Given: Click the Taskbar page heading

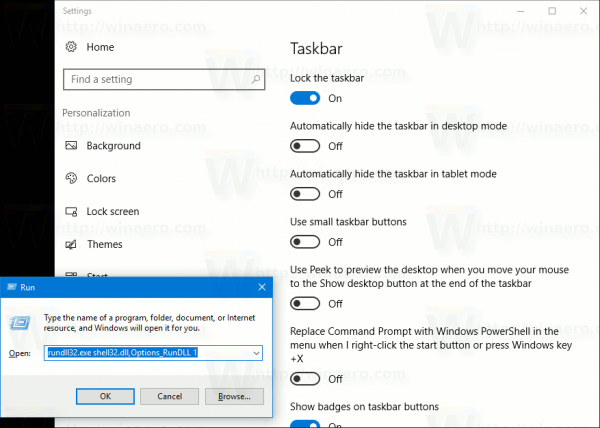Looking at the screenshot, I should (x=316, y=49).
